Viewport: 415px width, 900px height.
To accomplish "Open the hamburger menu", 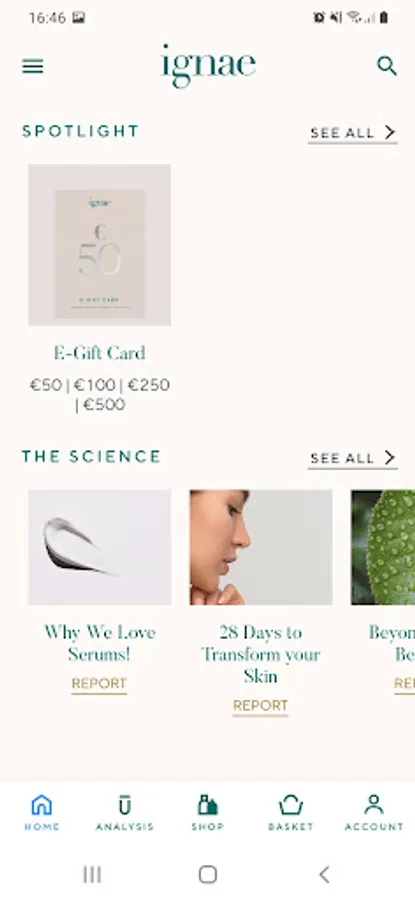I will 33,67.
